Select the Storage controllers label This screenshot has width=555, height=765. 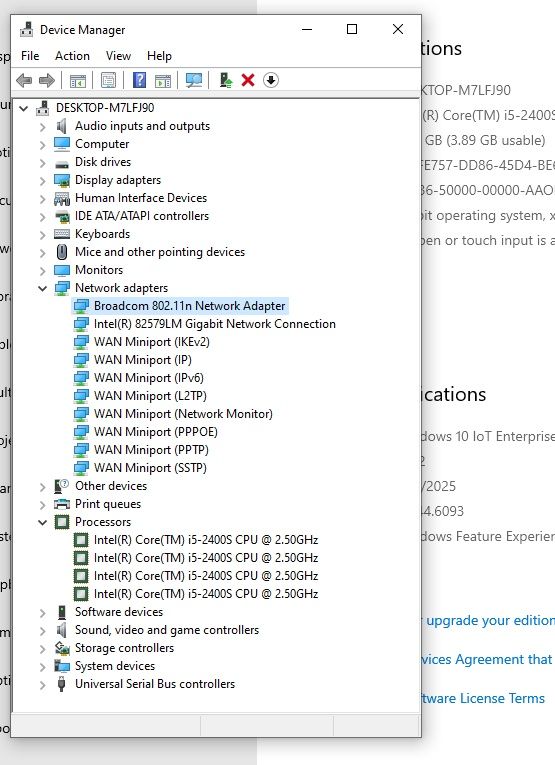click(124, 648)
